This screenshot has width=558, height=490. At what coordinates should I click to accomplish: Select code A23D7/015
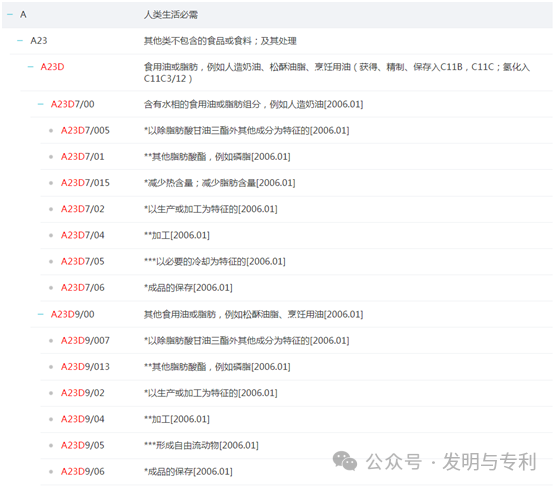[x=85, y=183]
